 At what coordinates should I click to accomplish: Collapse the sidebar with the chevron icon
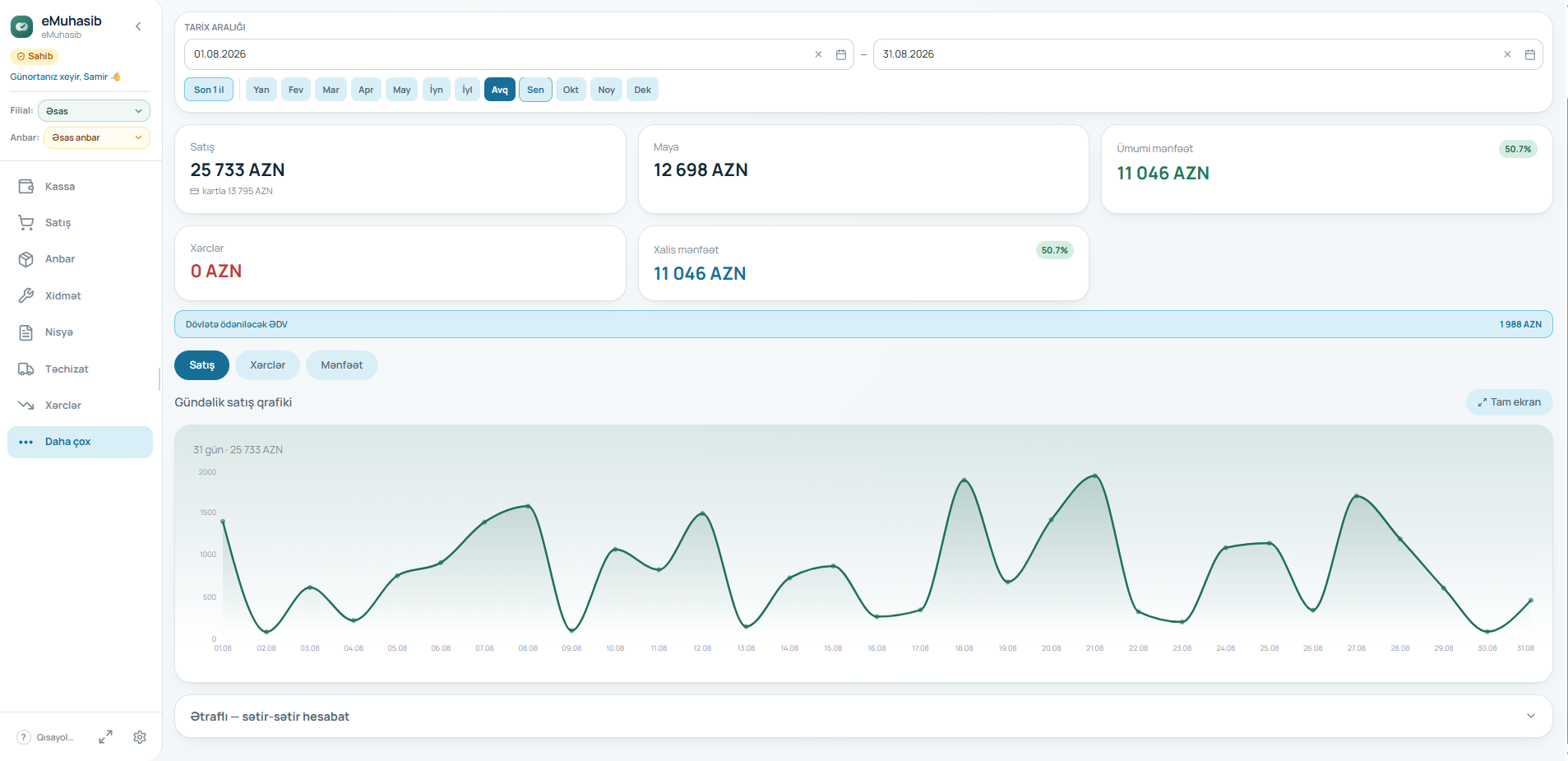click(x=138, y=26)
